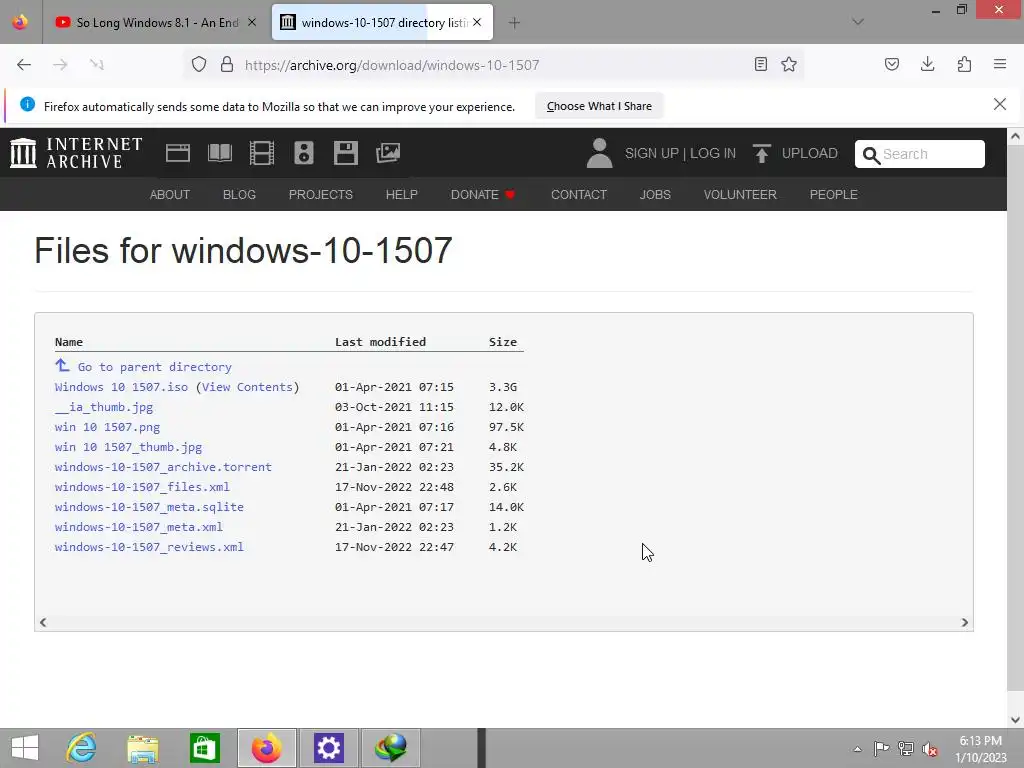Open win 10 1507_thumb.jpg link
The width and height of the screenshot is (1024, 768).
point(129,447)
